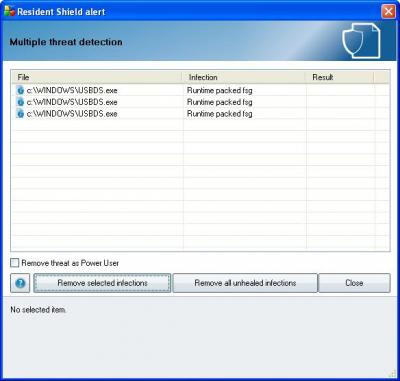Click Remove selected infections button
The image size is (400, 381).
click(102, 283)
